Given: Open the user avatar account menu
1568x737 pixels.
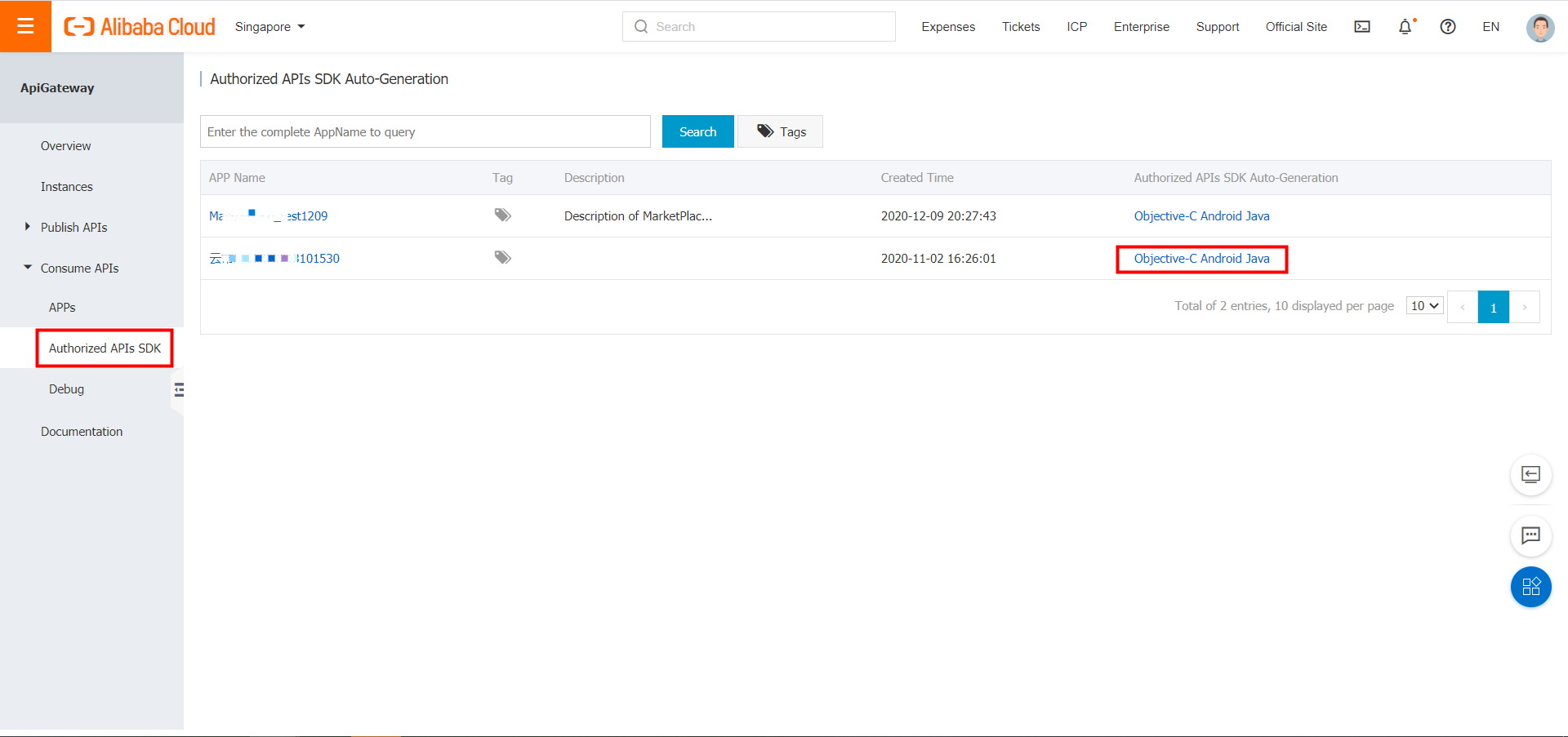Looking at the screenshot, I should click(1540, 27).
